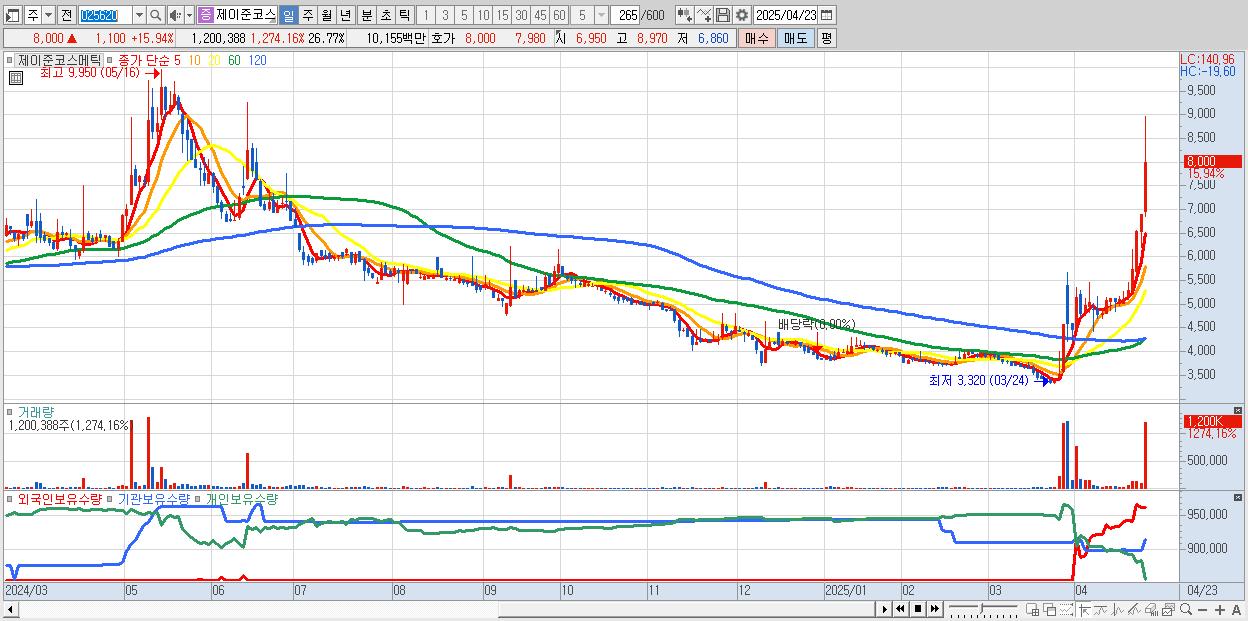Click the 60-day average label

234,60
